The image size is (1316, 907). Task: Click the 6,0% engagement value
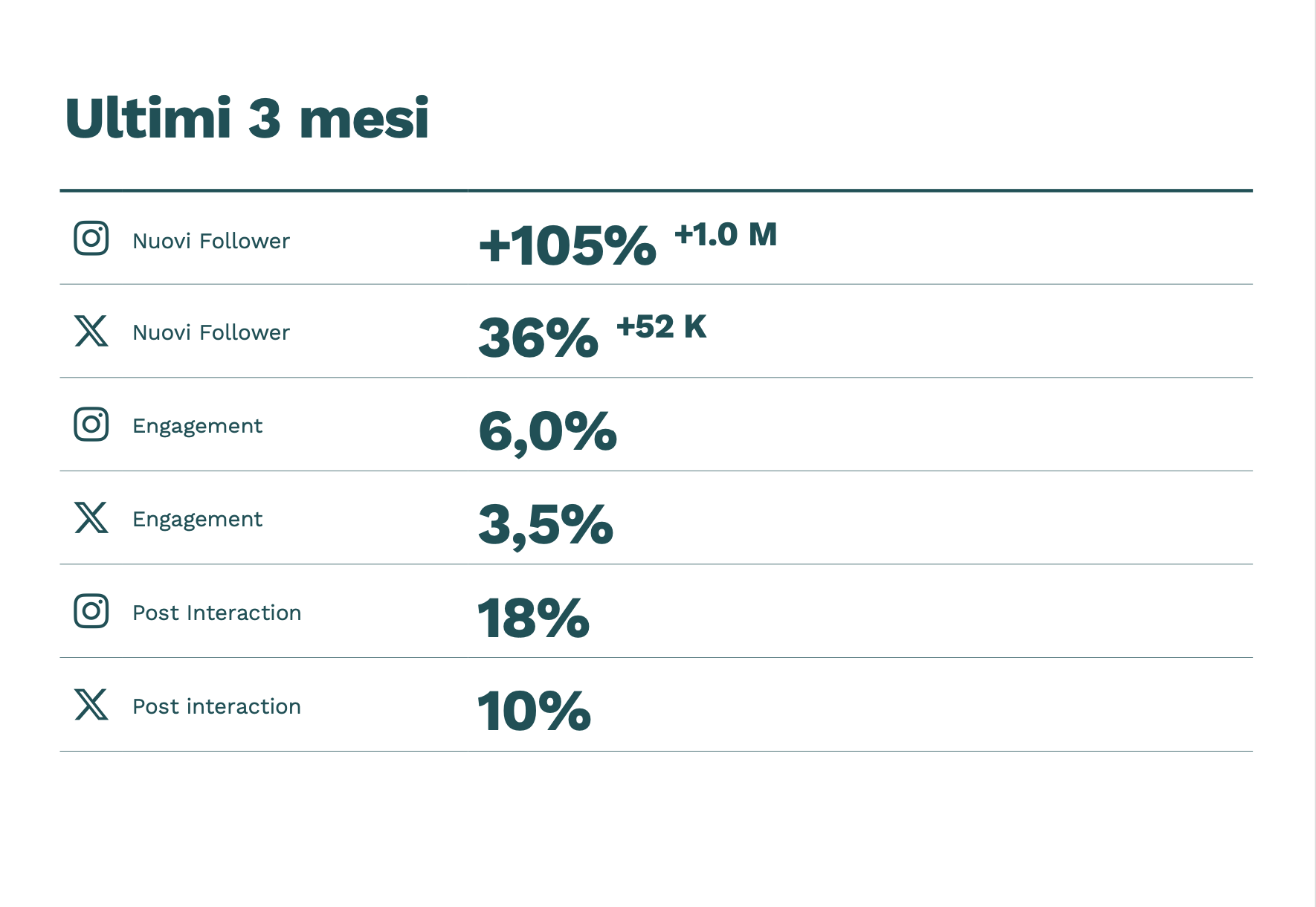(547, 432)
